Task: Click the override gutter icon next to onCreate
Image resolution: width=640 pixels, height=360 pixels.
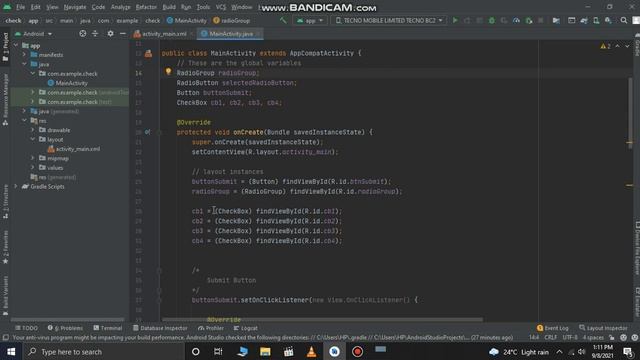Action: point(147,132)
